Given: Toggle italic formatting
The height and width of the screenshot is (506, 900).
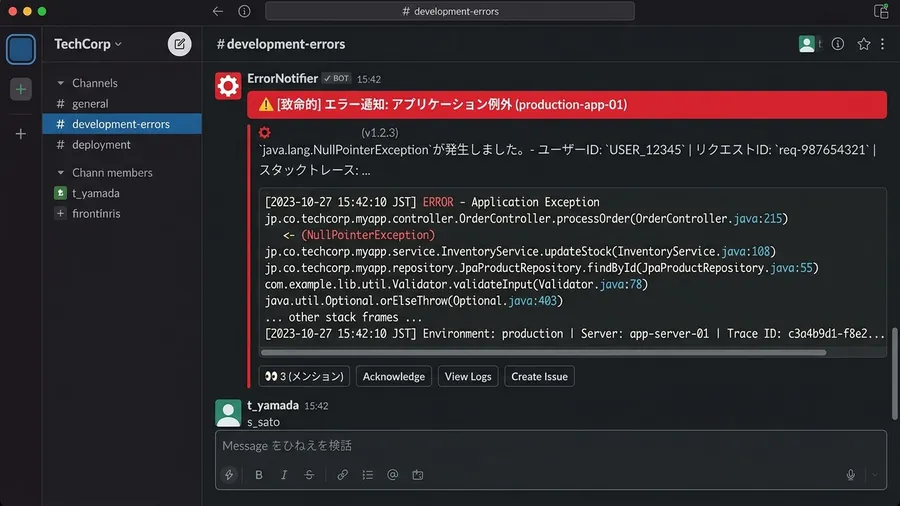Looking at the screenshot, I should (x=284, y=475).
